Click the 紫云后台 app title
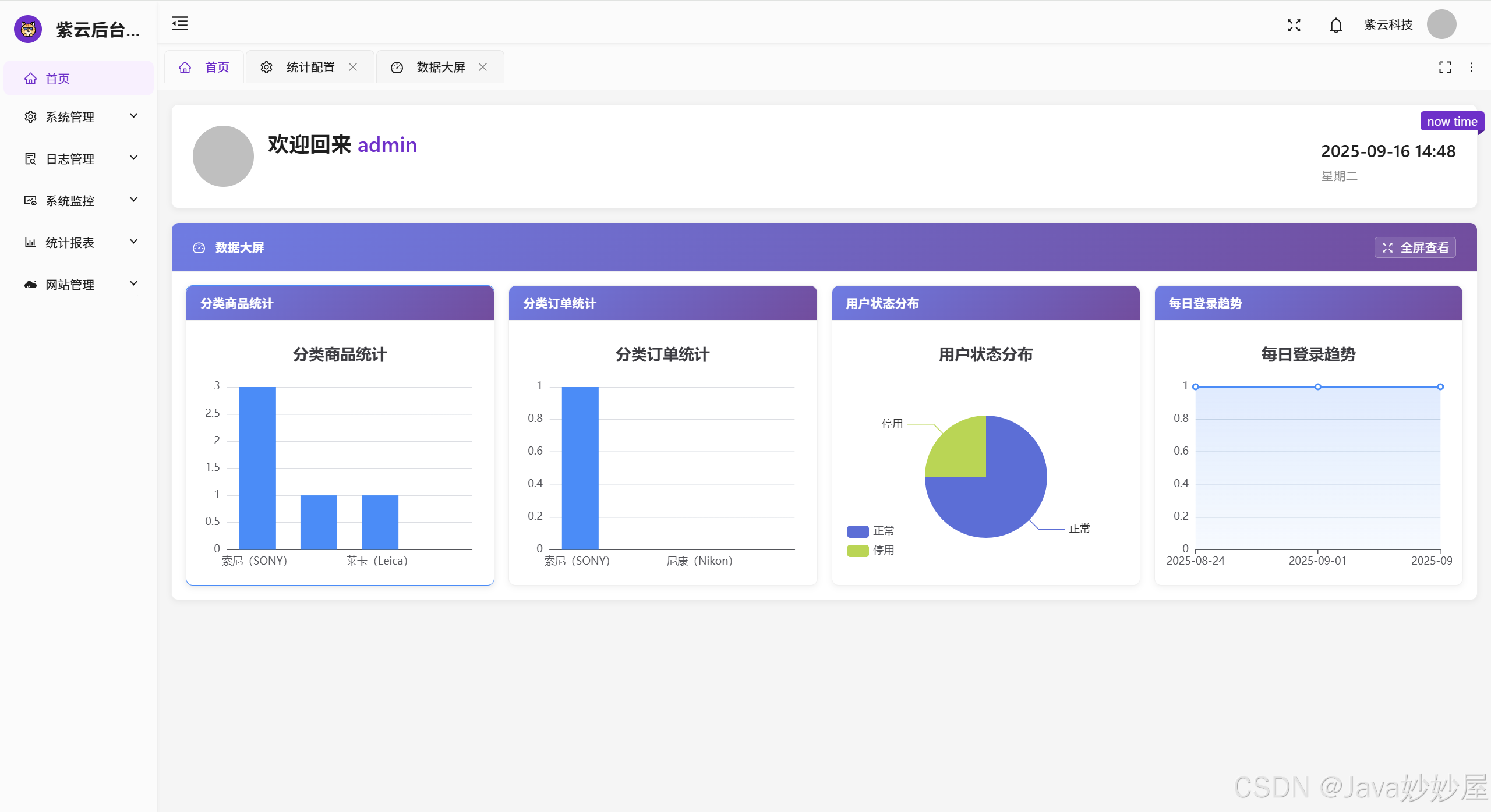This screenshot has height=812, width=1491. 98,30
